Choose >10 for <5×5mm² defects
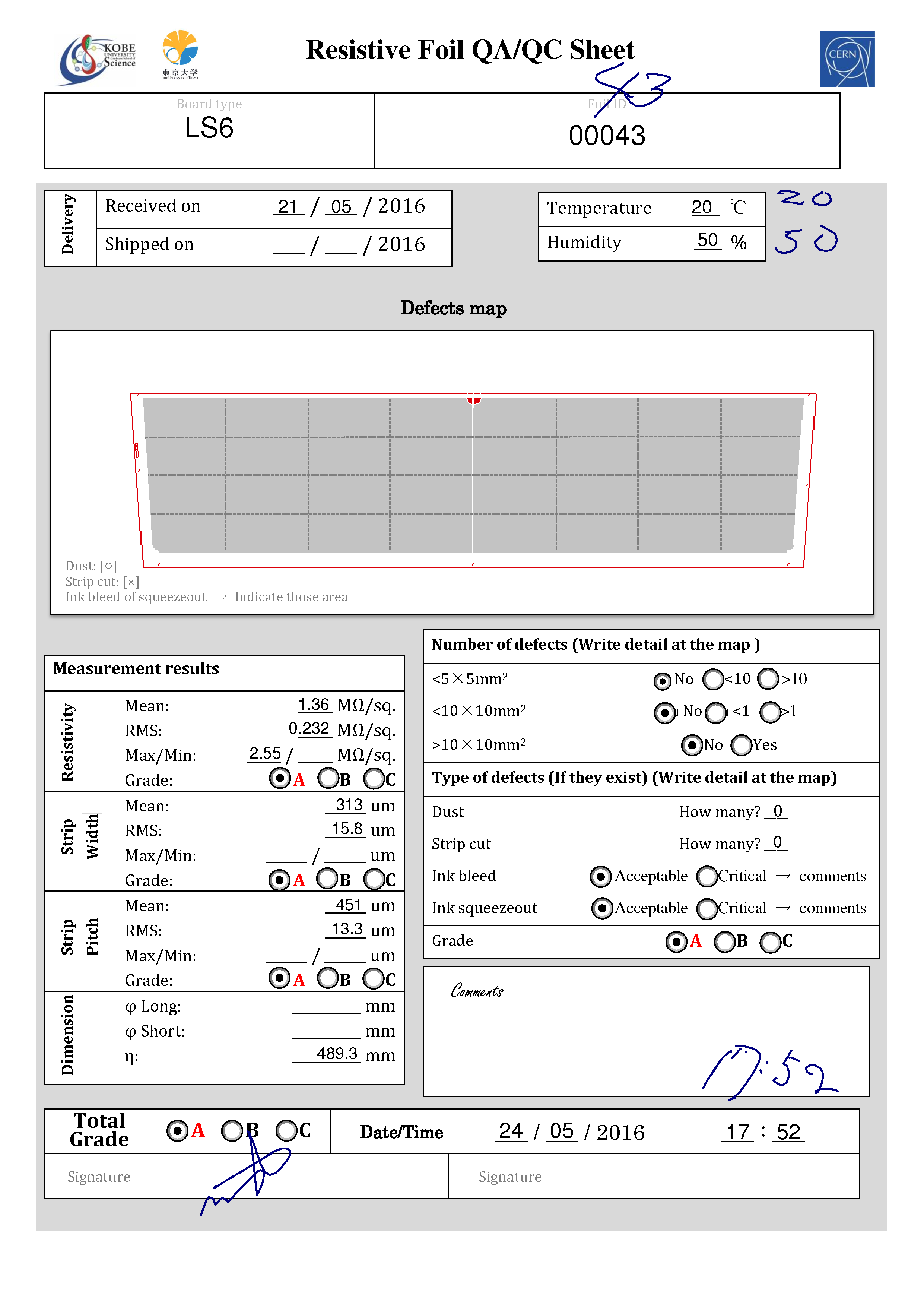The width and height of the screenshot is (924, 1307). 768,678
